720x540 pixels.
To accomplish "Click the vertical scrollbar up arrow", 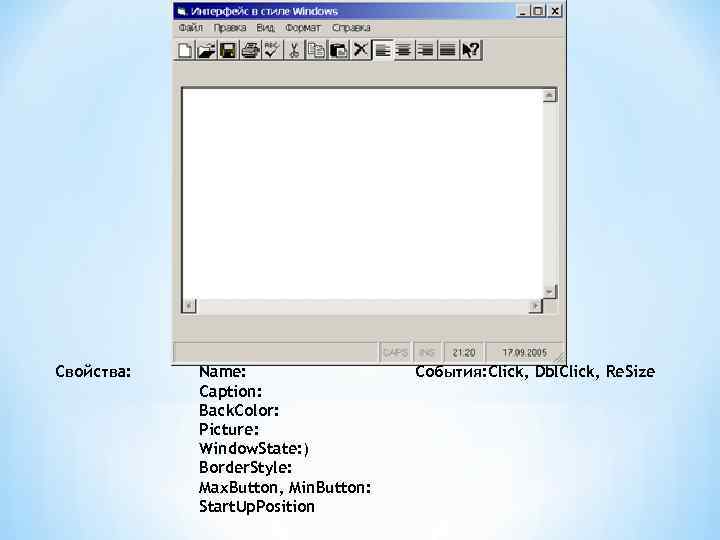I will tap(550, 95).
